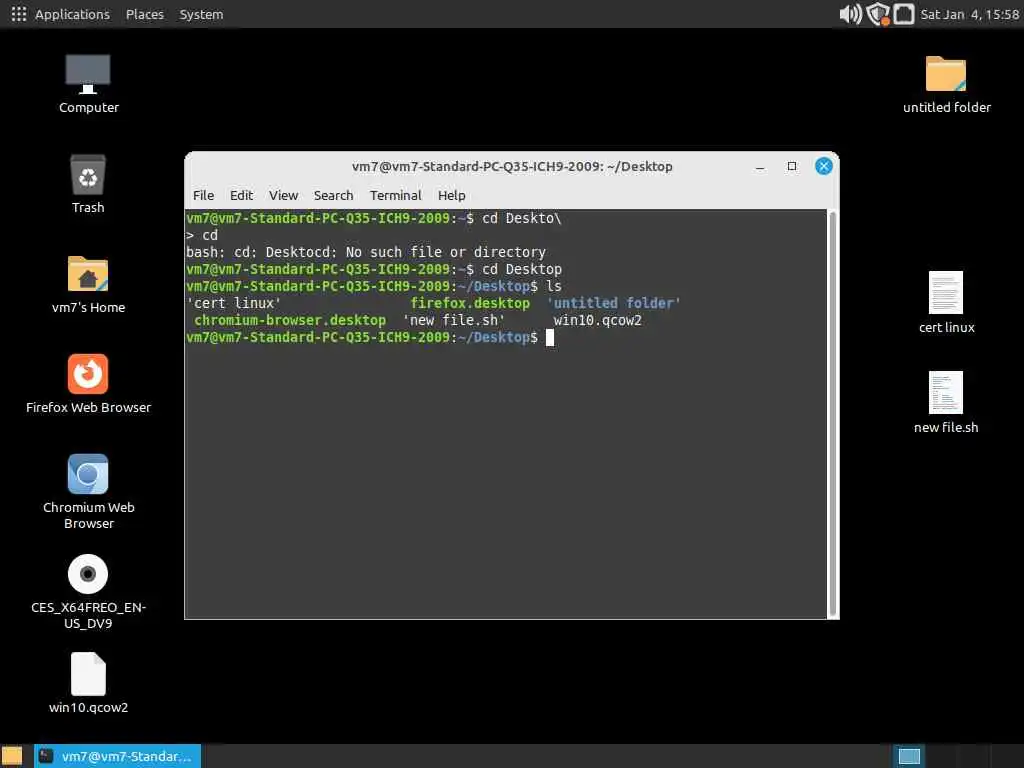Select vm7's Home folder icon
This screenshot has width=1024, height=768.
tap(88, 274)
